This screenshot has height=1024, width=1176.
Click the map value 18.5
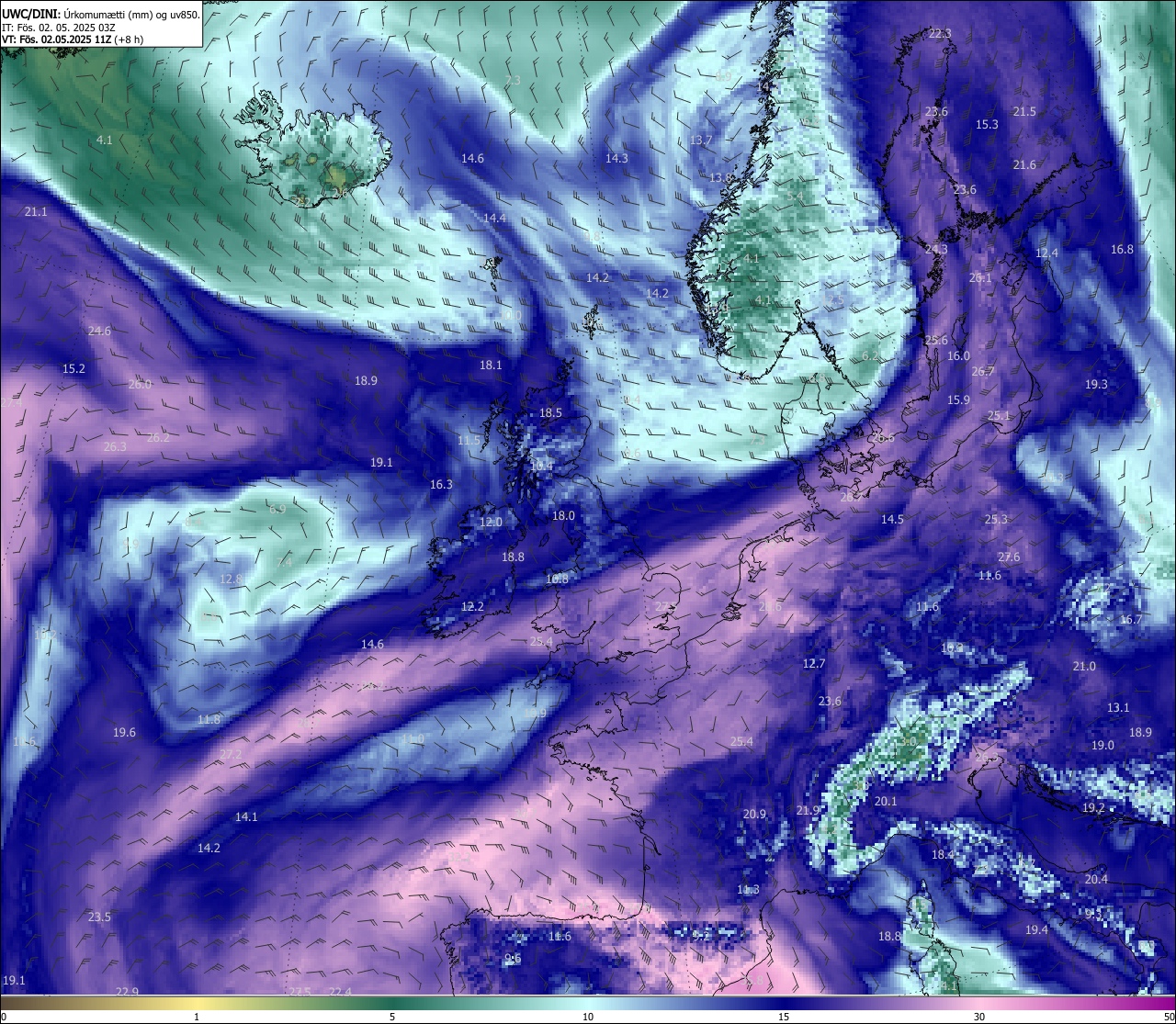click(x=550, y=413)
